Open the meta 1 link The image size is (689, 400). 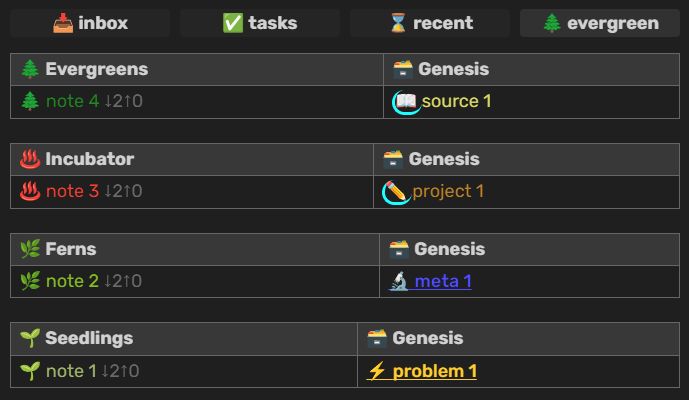pos(442,281)
